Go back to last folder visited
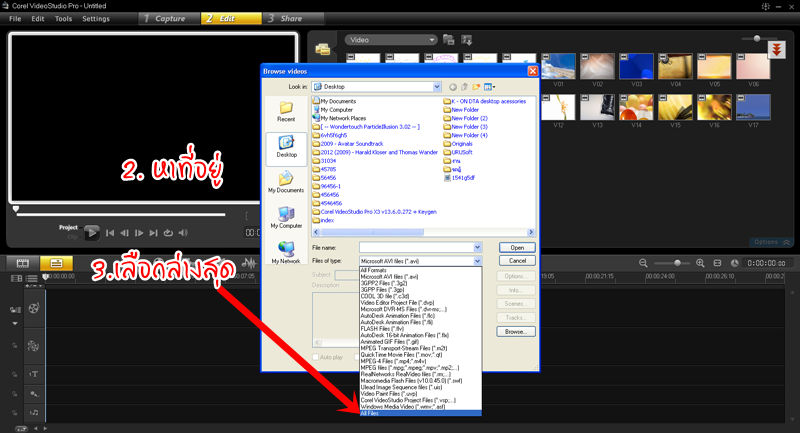Screen dimensions: 800x433 453,87
